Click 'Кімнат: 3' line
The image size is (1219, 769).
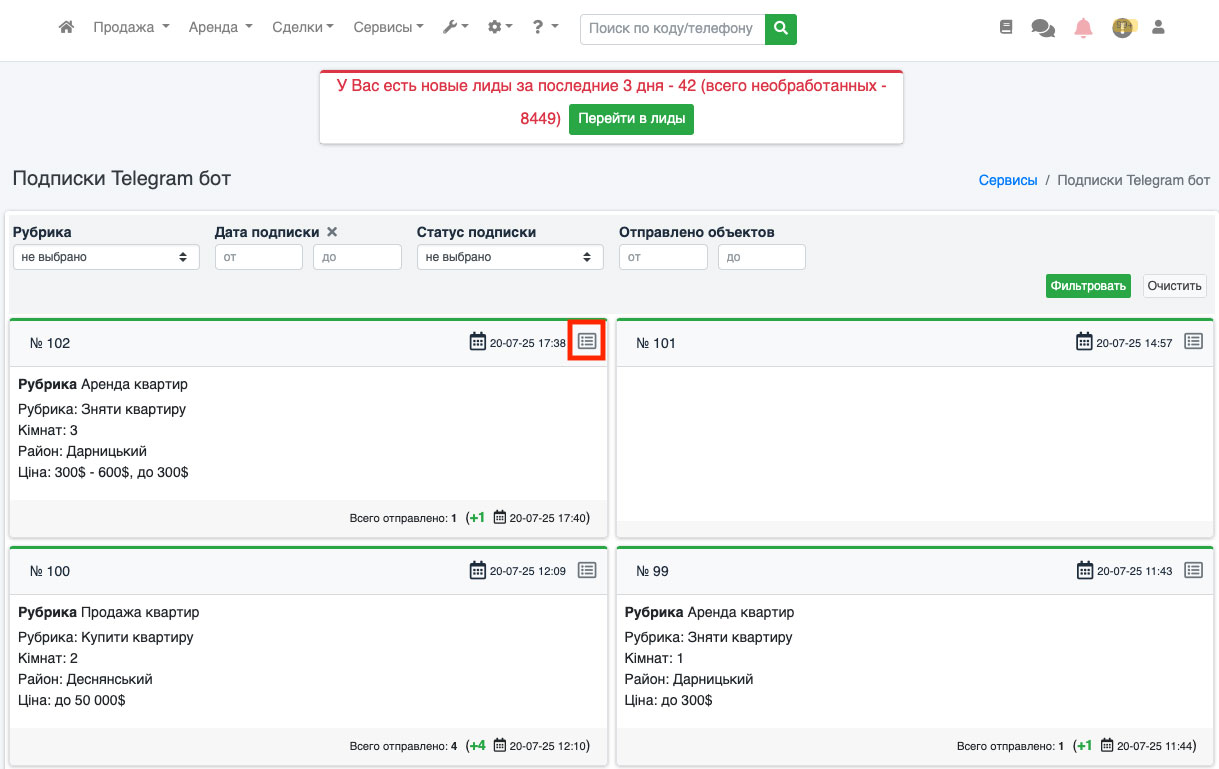[48, 430]
